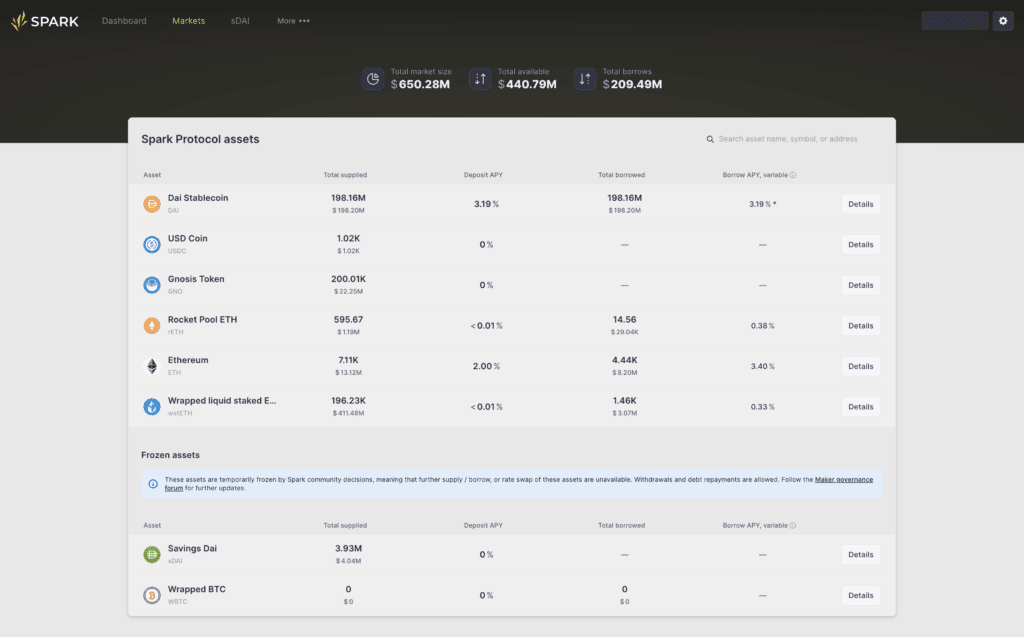Click Dai Stablecoin asset name

pos(198,198)
